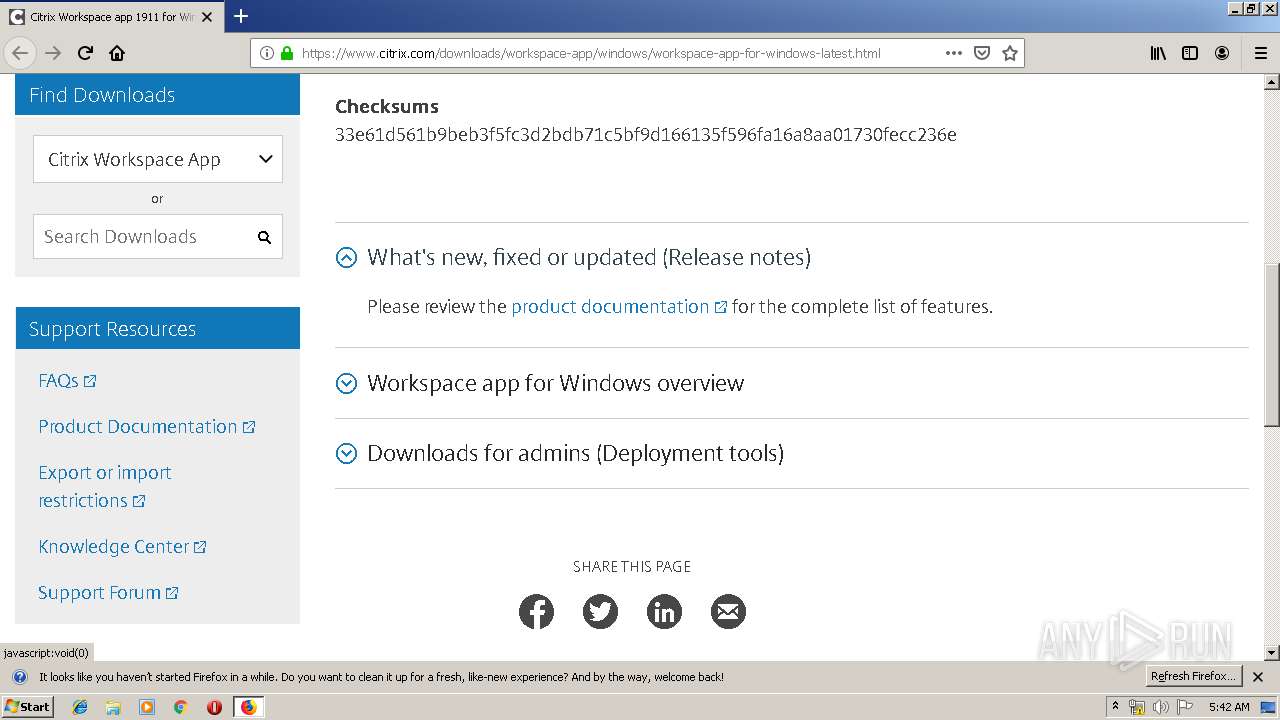Screen dimensions: 1280x720
Task: Share this page on Facebook
Action: [536, 611]
